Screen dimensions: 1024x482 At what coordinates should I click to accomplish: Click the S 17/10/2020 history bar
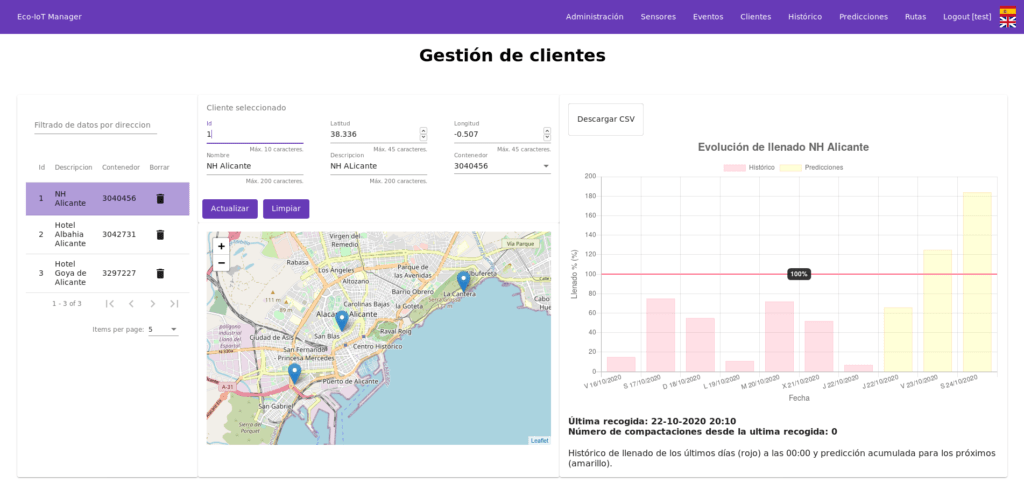click(x=660, y=335)
